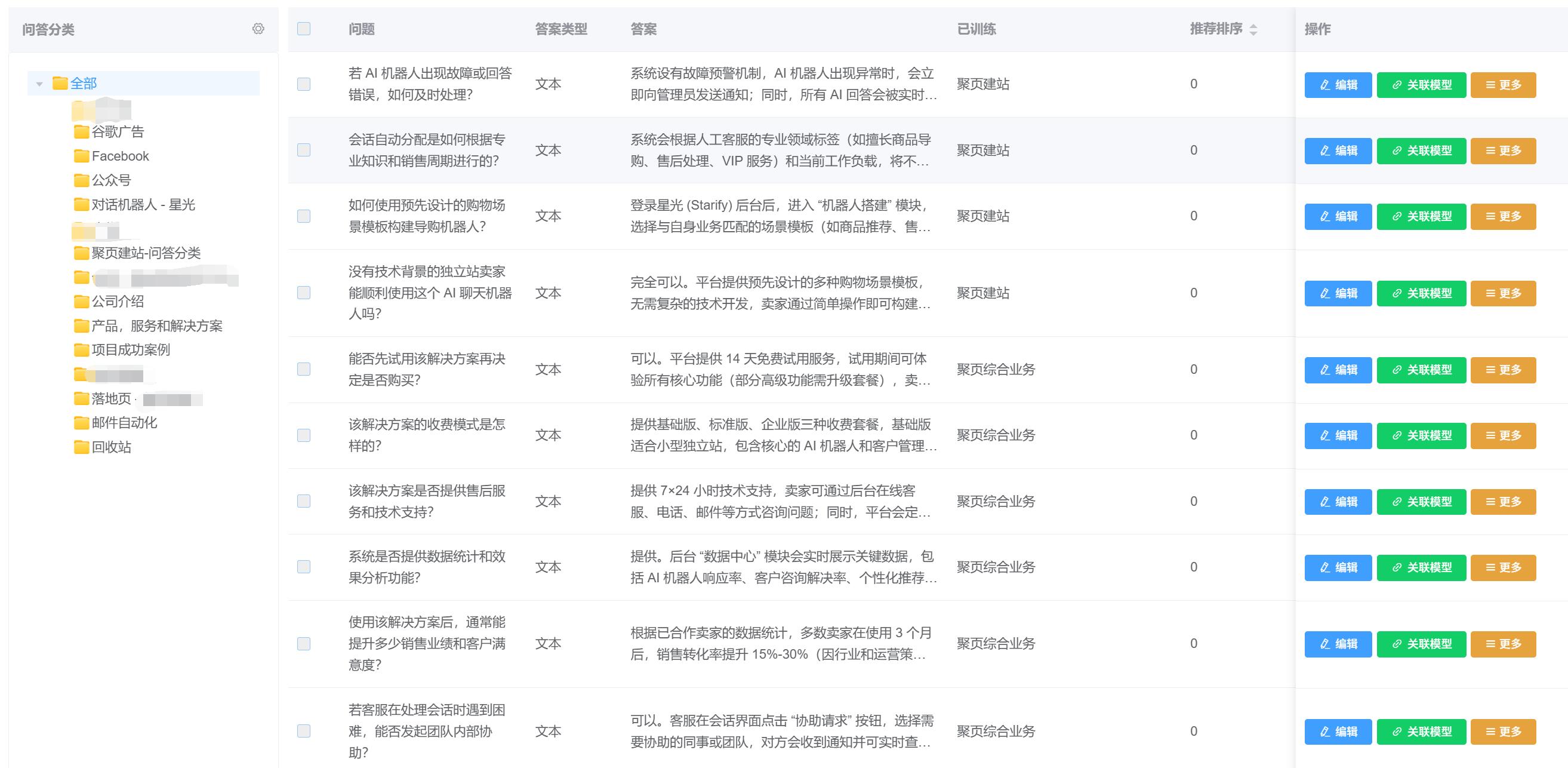Sort by 推荐排序 column arrows

coord(1253,29)
